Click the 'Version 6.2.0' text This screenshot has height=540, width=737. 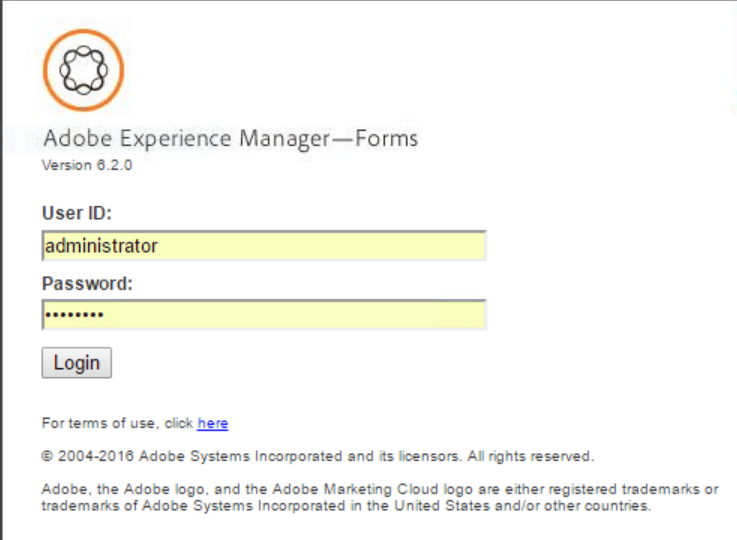point(86,166)
